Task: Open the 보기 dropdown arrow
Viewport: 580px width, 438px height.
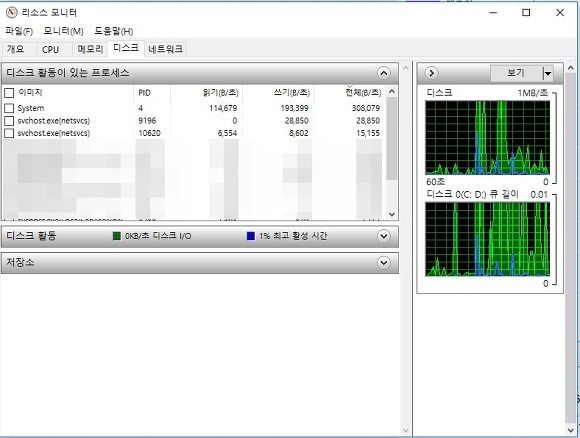Action: 548,73
